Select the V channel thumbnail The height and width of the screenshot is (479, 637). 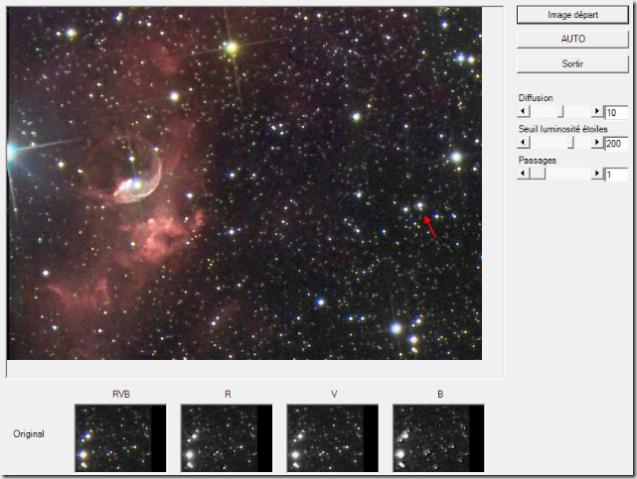[333, 438]
